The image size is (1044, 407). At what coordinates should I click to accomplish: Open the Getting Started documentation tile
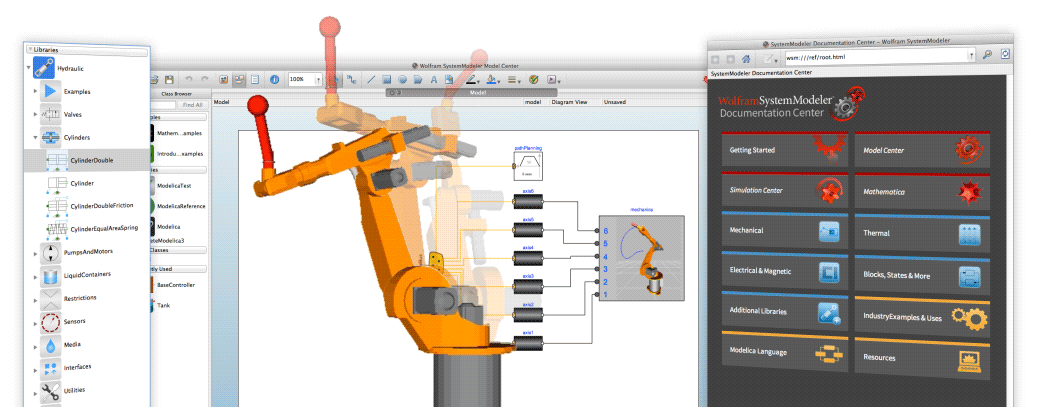coord(785,149)
